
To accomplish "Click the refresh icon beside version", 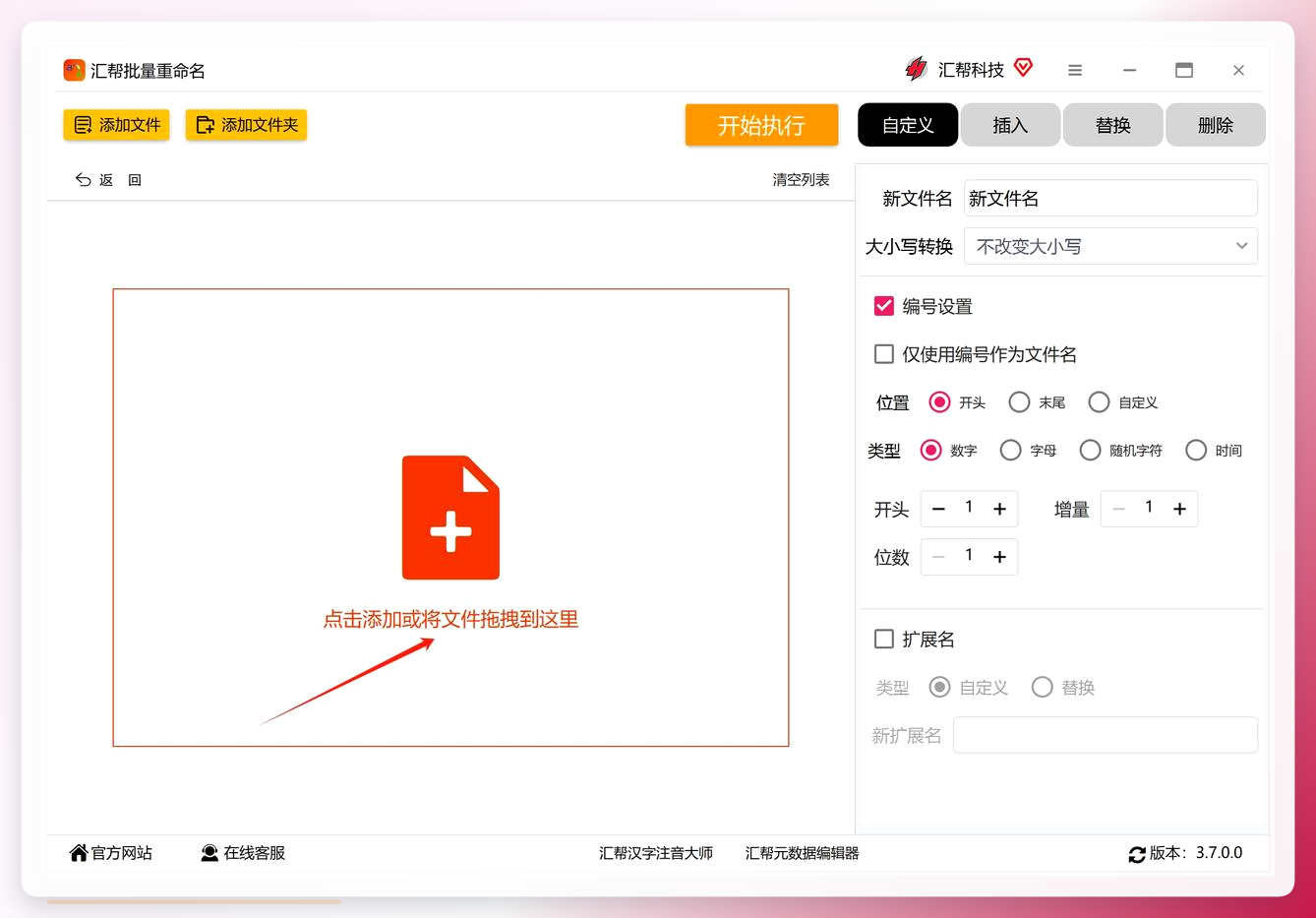I will click(x=1137, y=854).
